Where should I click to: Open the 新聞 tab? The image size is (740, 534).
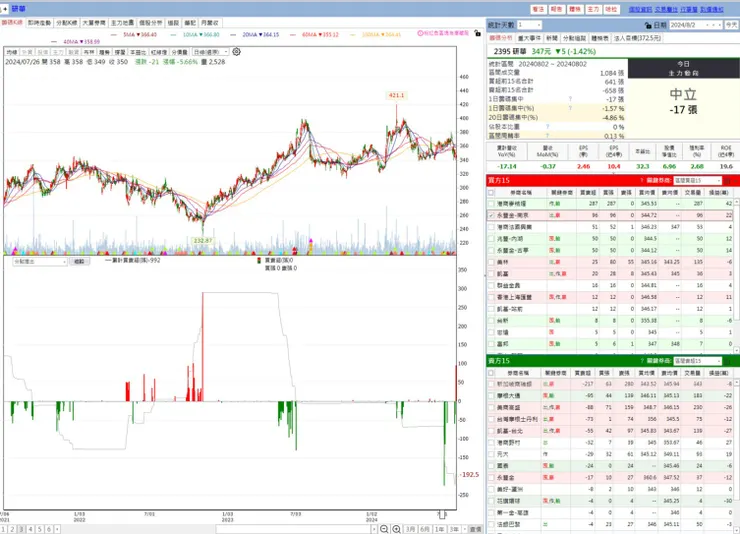click(x=552, y=38)
